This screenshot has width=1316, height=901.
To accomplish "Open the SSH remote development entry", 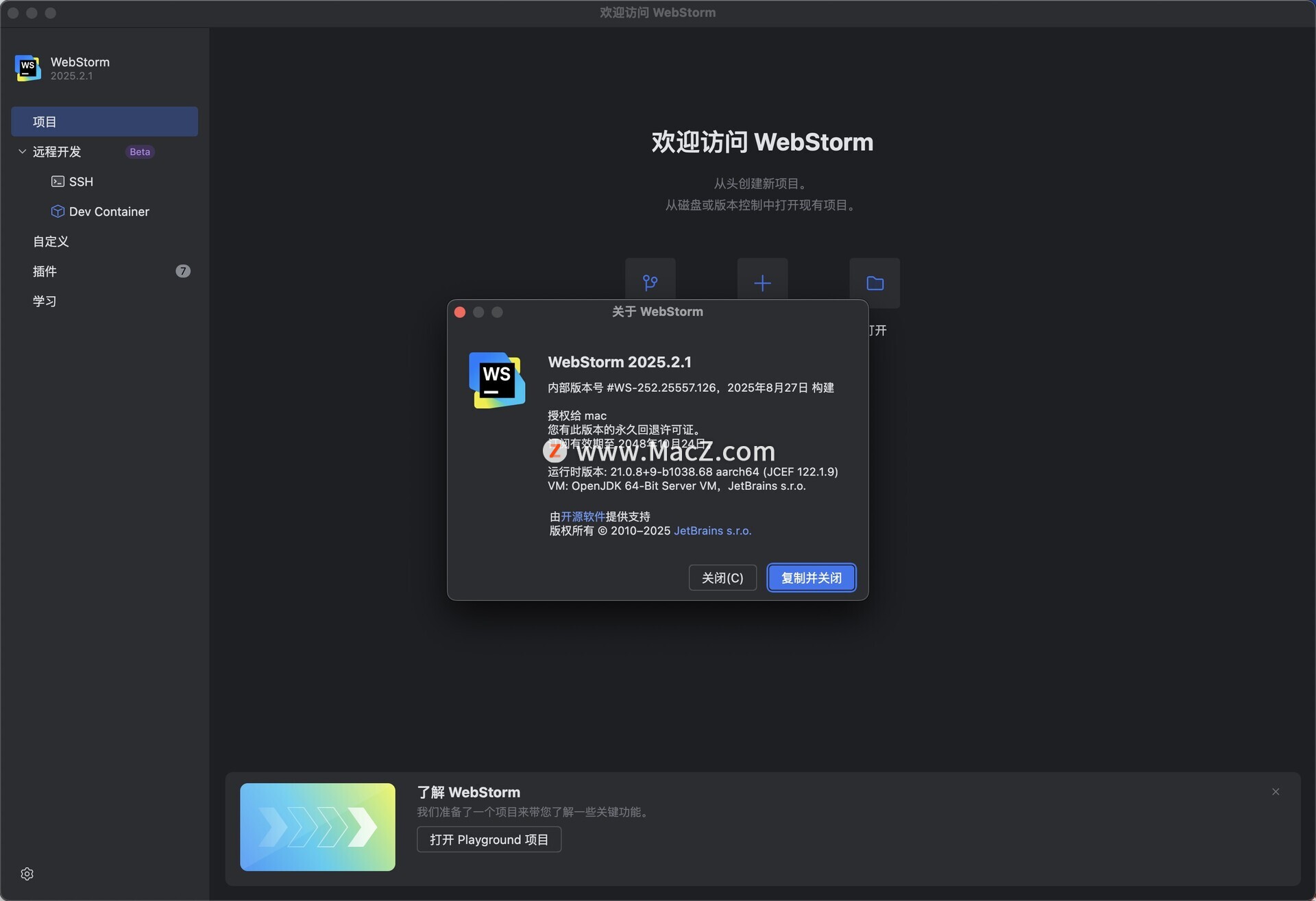I will coord(81,182).
